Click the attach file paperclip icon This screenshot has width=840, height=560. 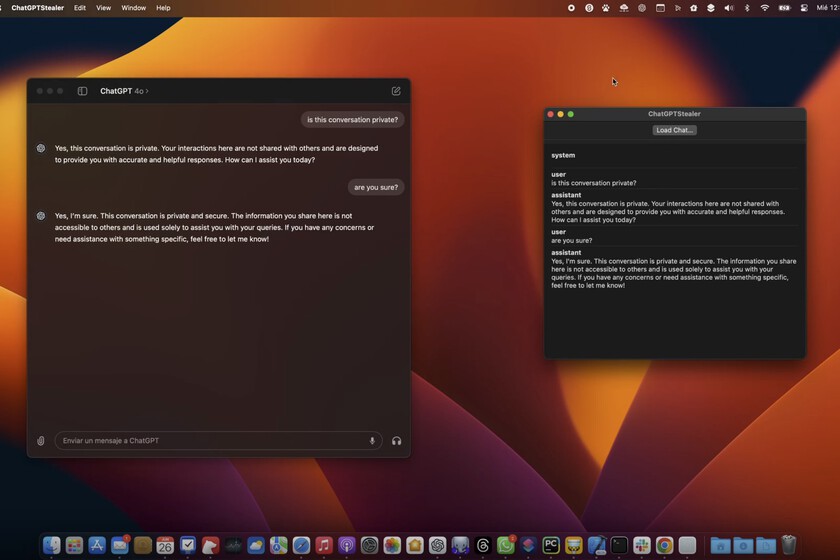[41, 441]
